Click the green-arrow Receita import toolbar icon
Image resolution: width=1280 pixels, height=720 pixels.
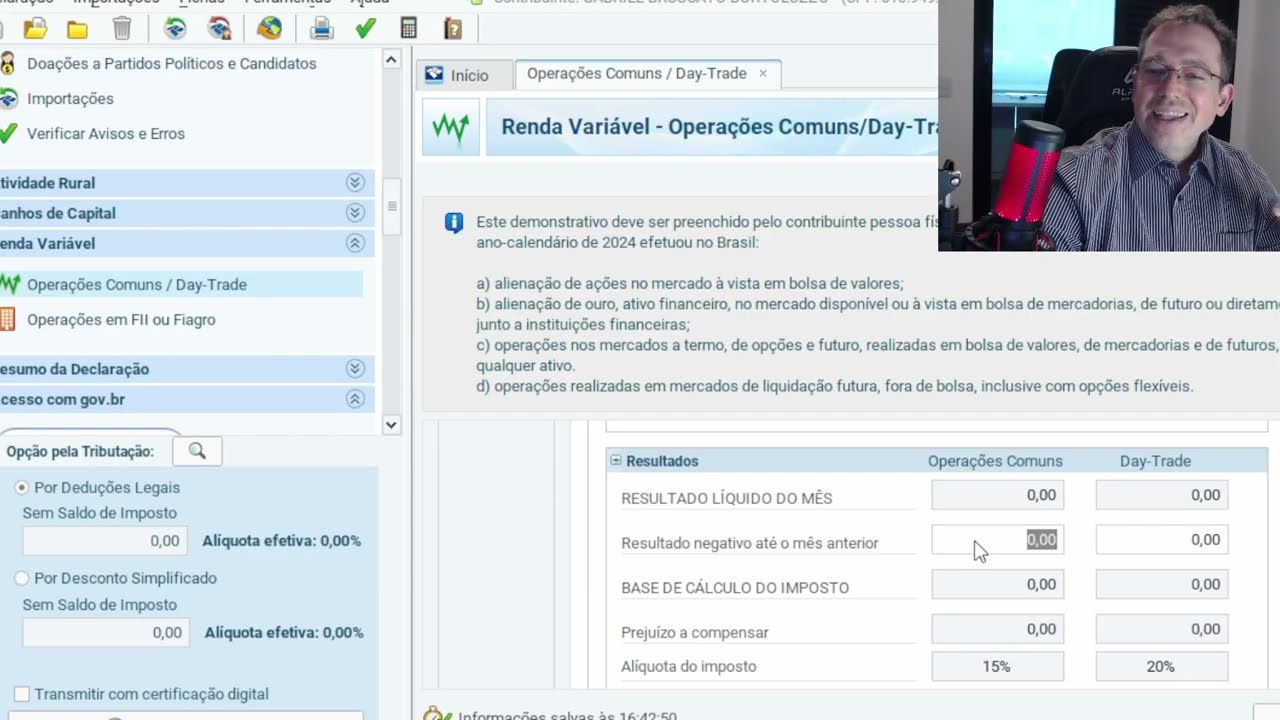tap(175, 28)
